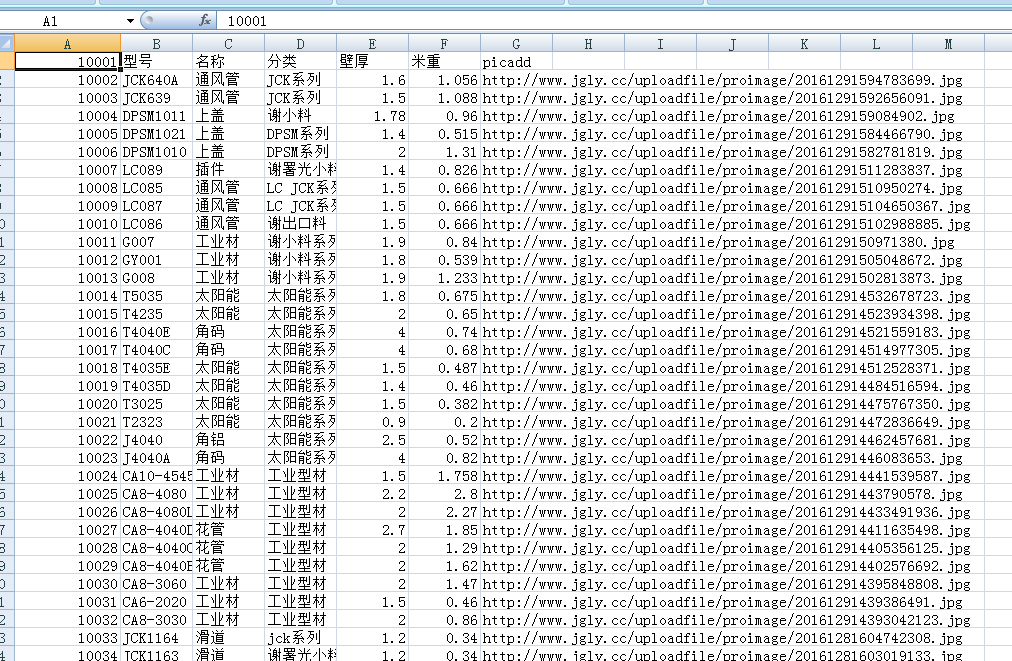Select column K header
The width and height of the screenshot is (1012, 661).
pos(804,44)
